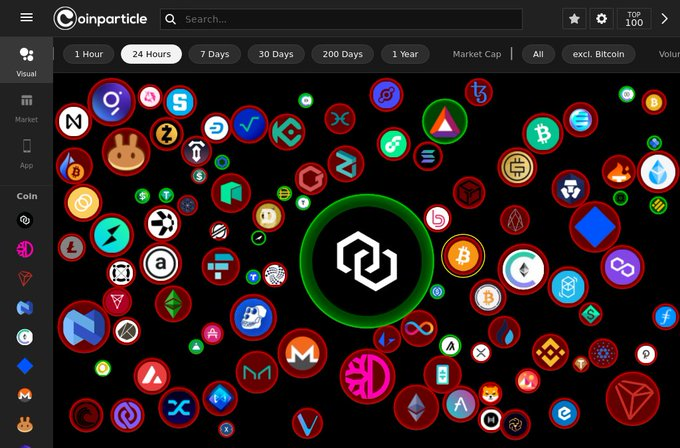Click the green Bitcoin Cash bubble
Viewport: 680px width, 448px height.
click(x=543, y=134)
